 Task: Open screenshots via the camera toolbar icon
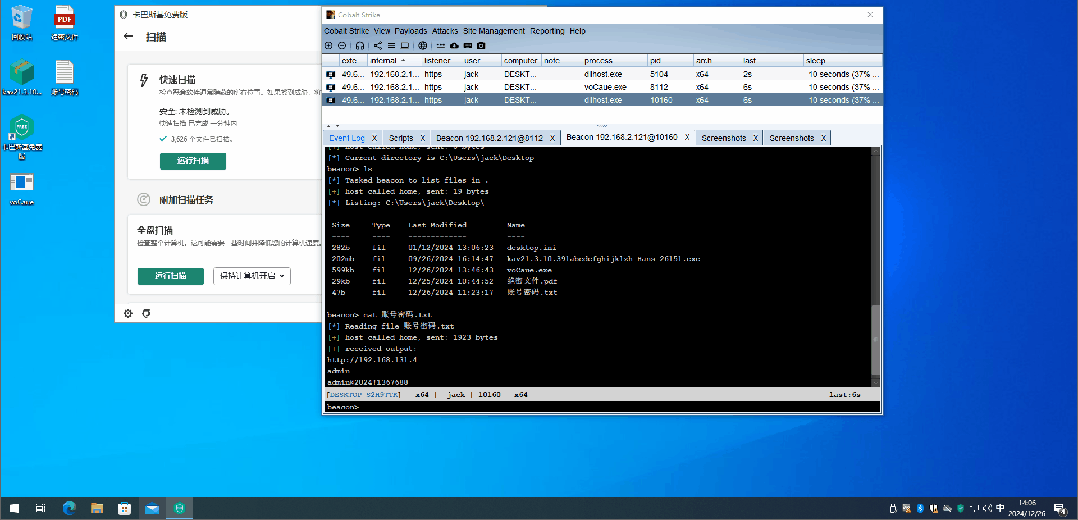coord(481,45)
